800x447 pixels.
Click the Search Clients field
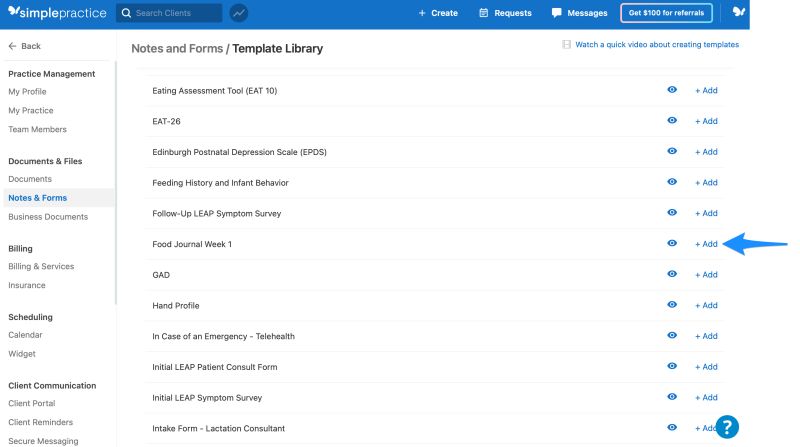169,13
